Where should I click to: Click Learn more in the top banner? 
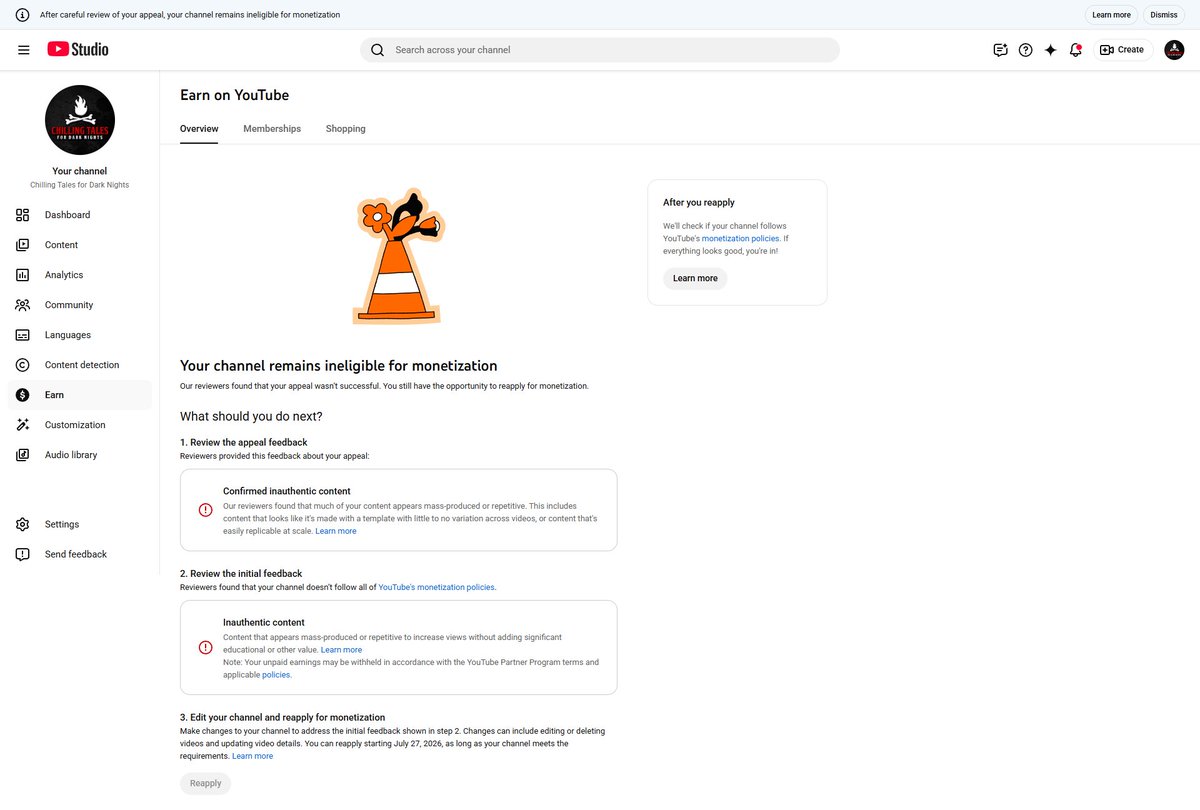1111,15
